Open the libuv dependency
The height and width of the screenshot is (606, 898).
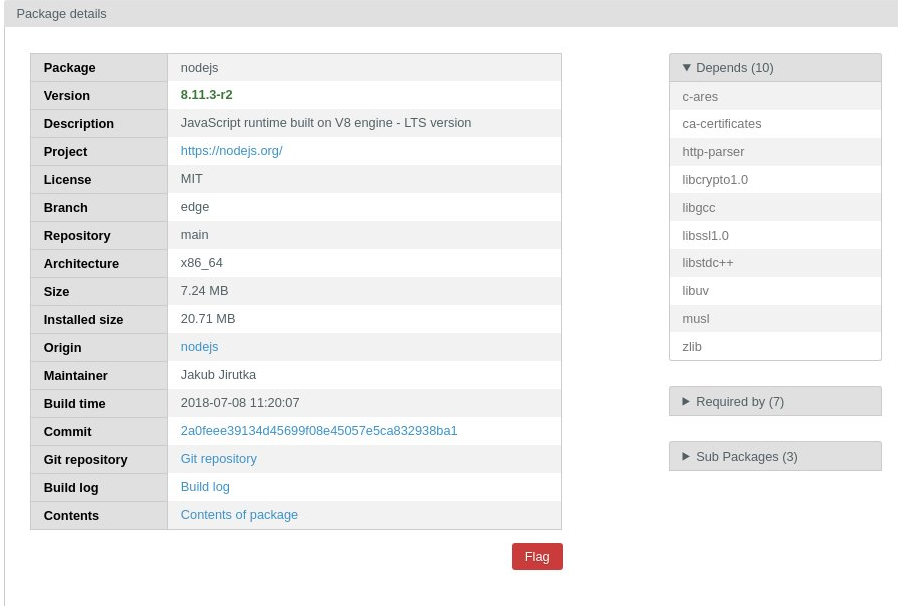pos(695,291)
